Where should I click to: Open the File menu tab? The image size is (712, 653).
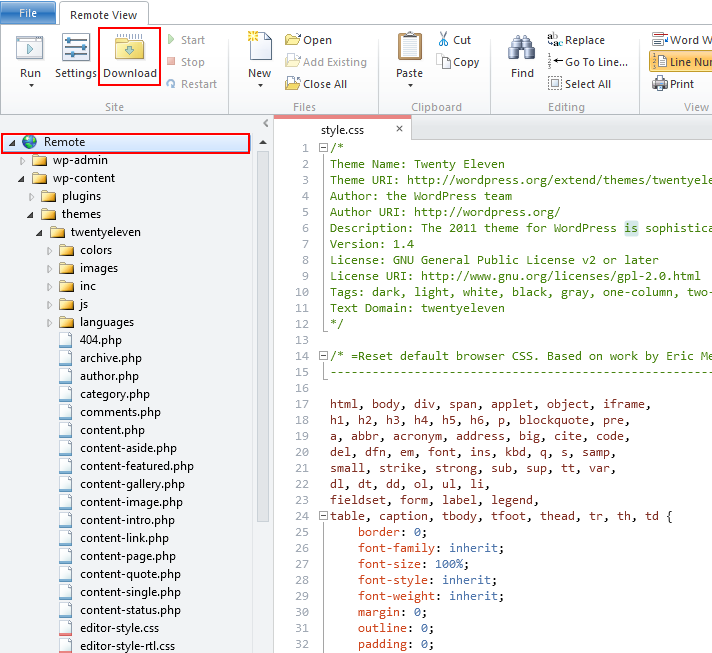pyautogui.click(x=28, y=13)
